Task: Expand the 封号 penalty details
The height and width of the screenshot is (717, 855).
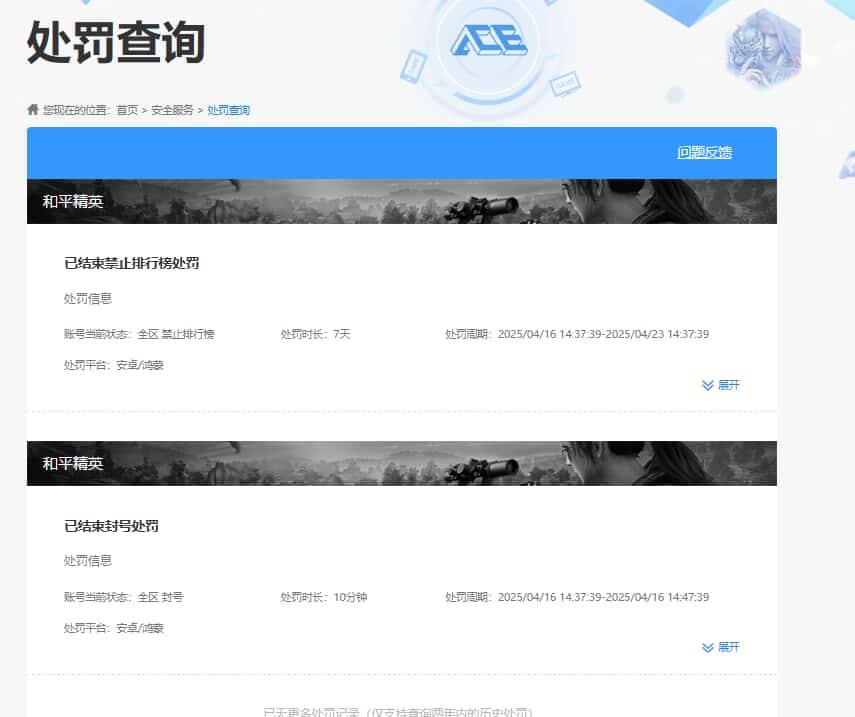Action: (x=720, y=647)
